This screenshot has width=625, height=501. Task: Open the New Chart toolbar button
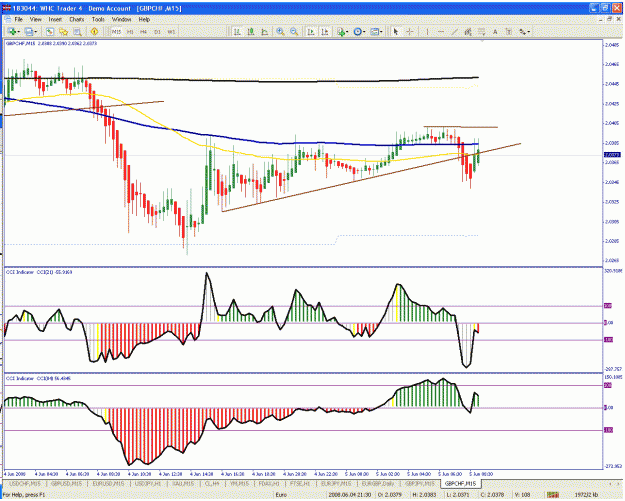click(x=12, y=31)
